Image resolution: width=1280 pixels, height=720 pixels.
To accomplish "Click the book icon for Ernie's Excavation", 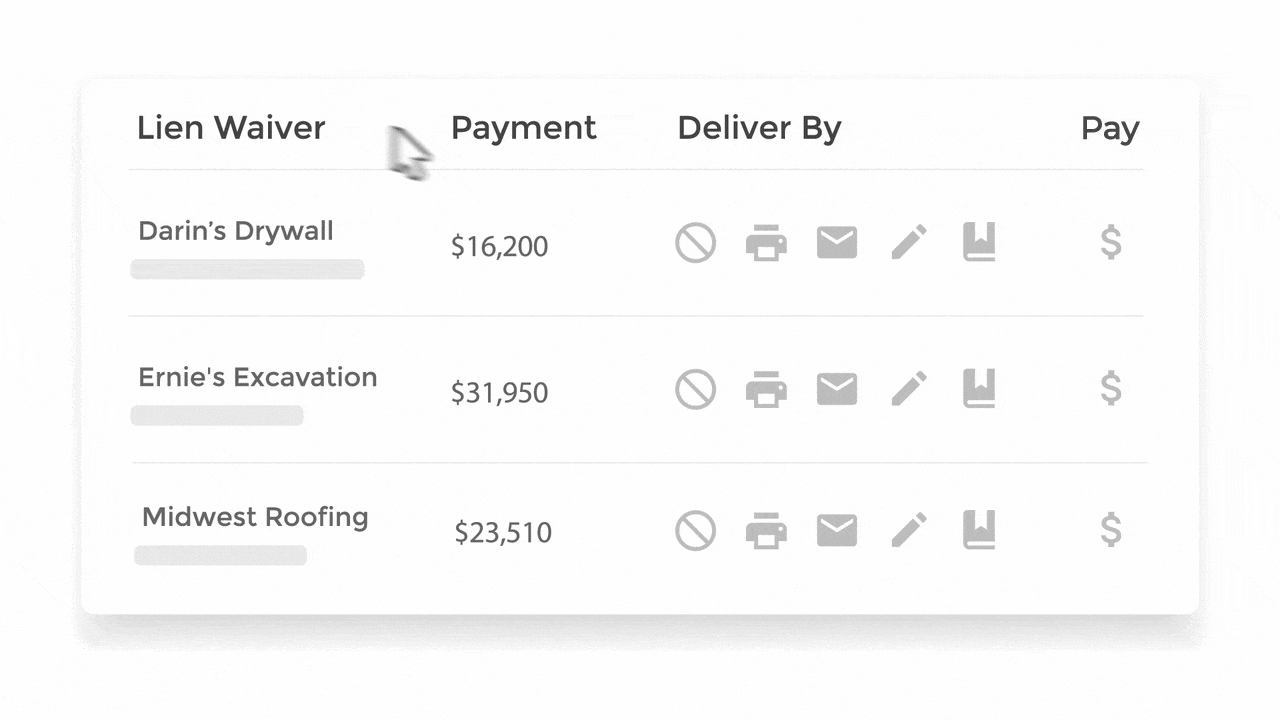I will point(979,388).
